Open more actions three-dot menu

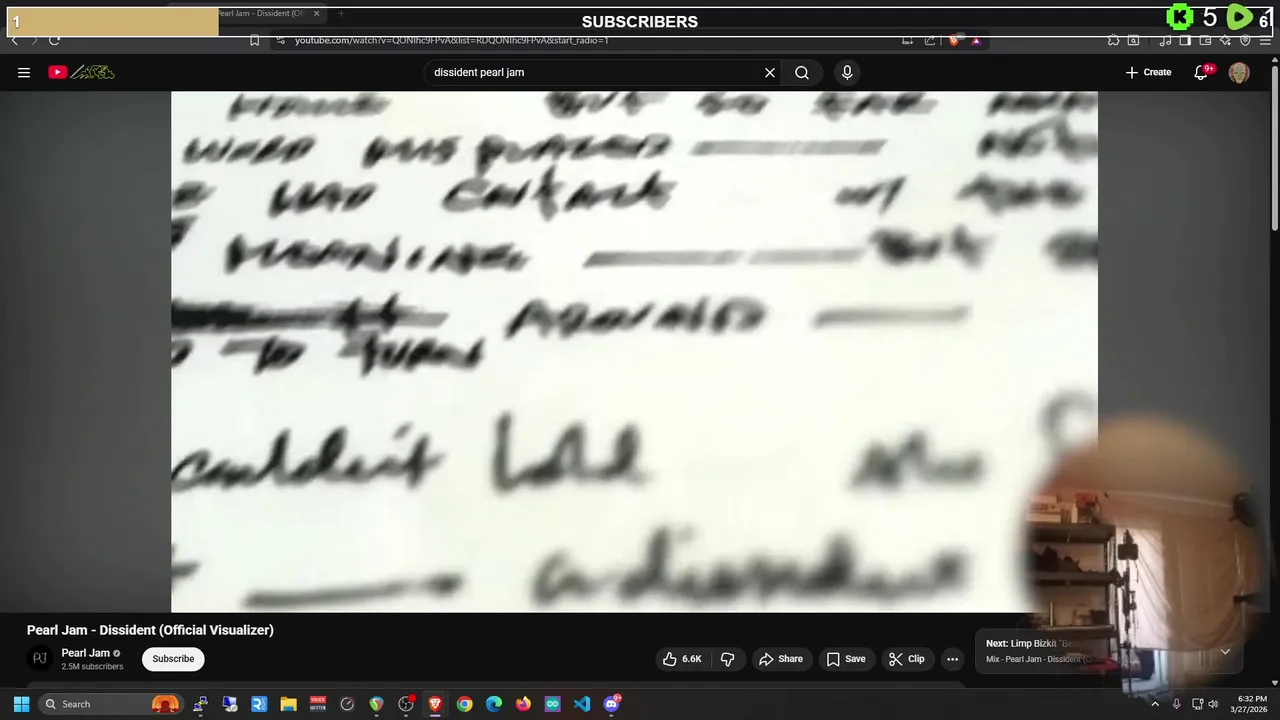coord(953,659)
